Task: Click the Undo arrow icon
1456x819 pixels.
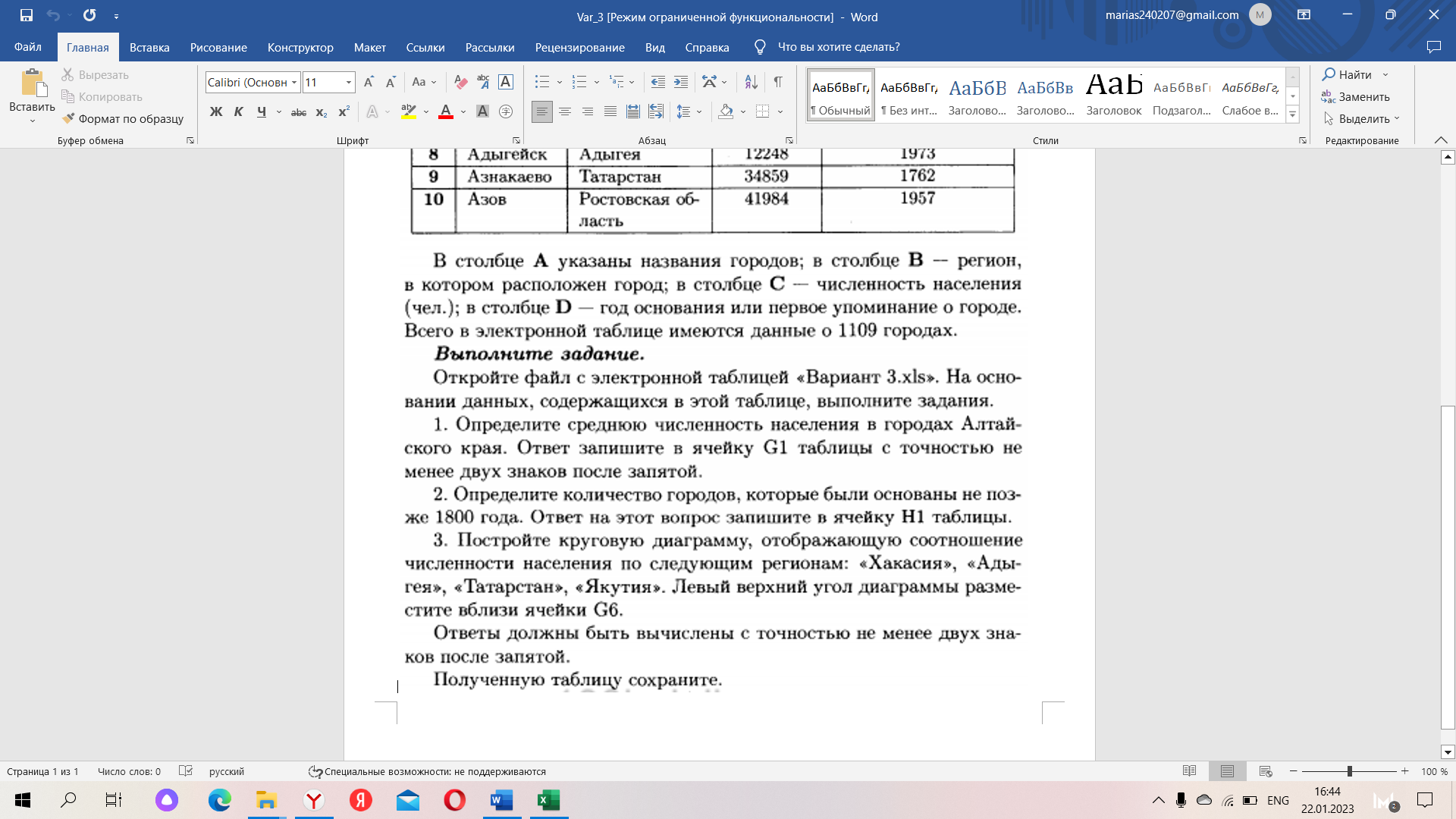Action: point(53,16)
